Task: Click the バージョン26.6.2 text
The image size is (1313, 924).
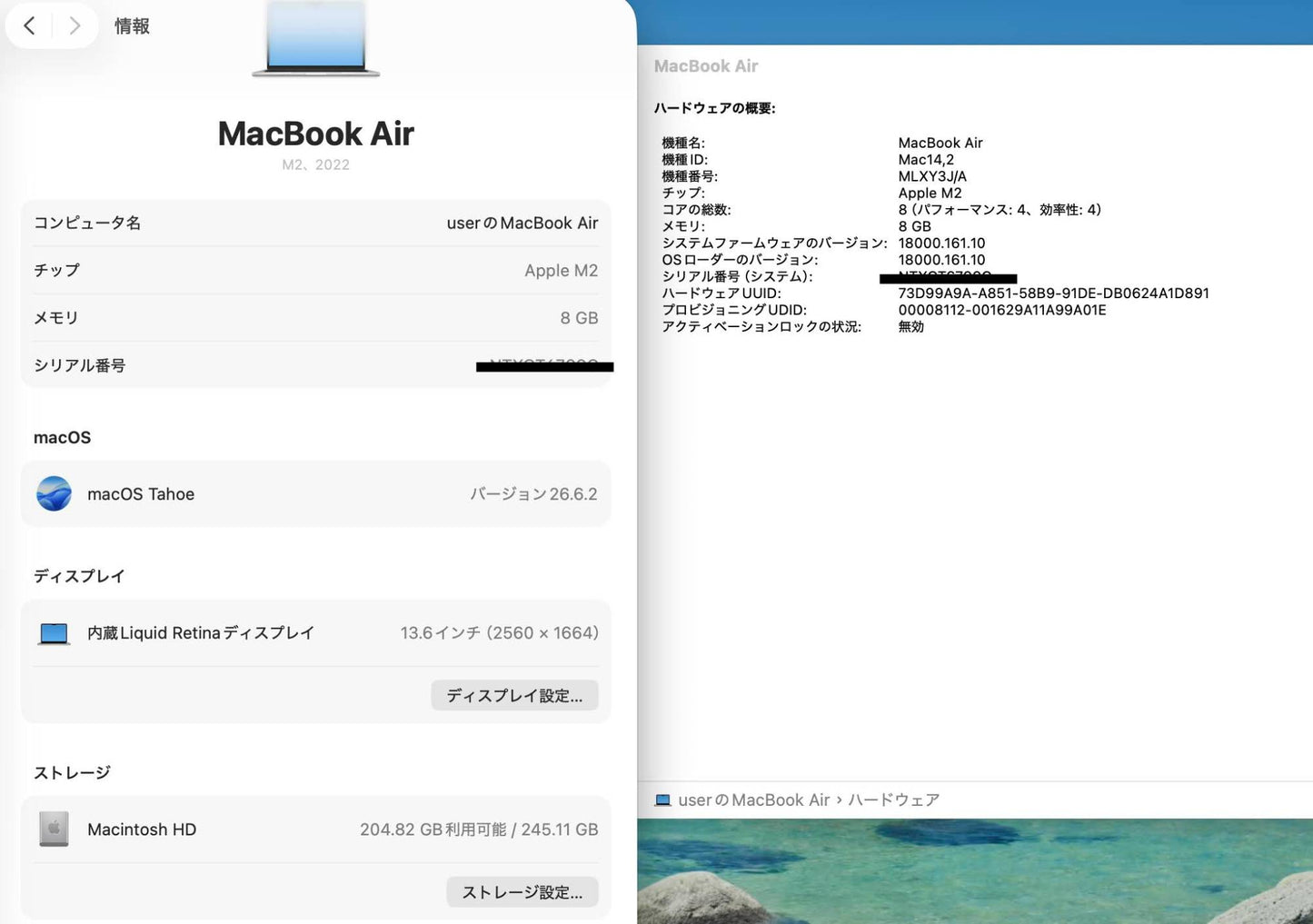Action: point(534,493)
